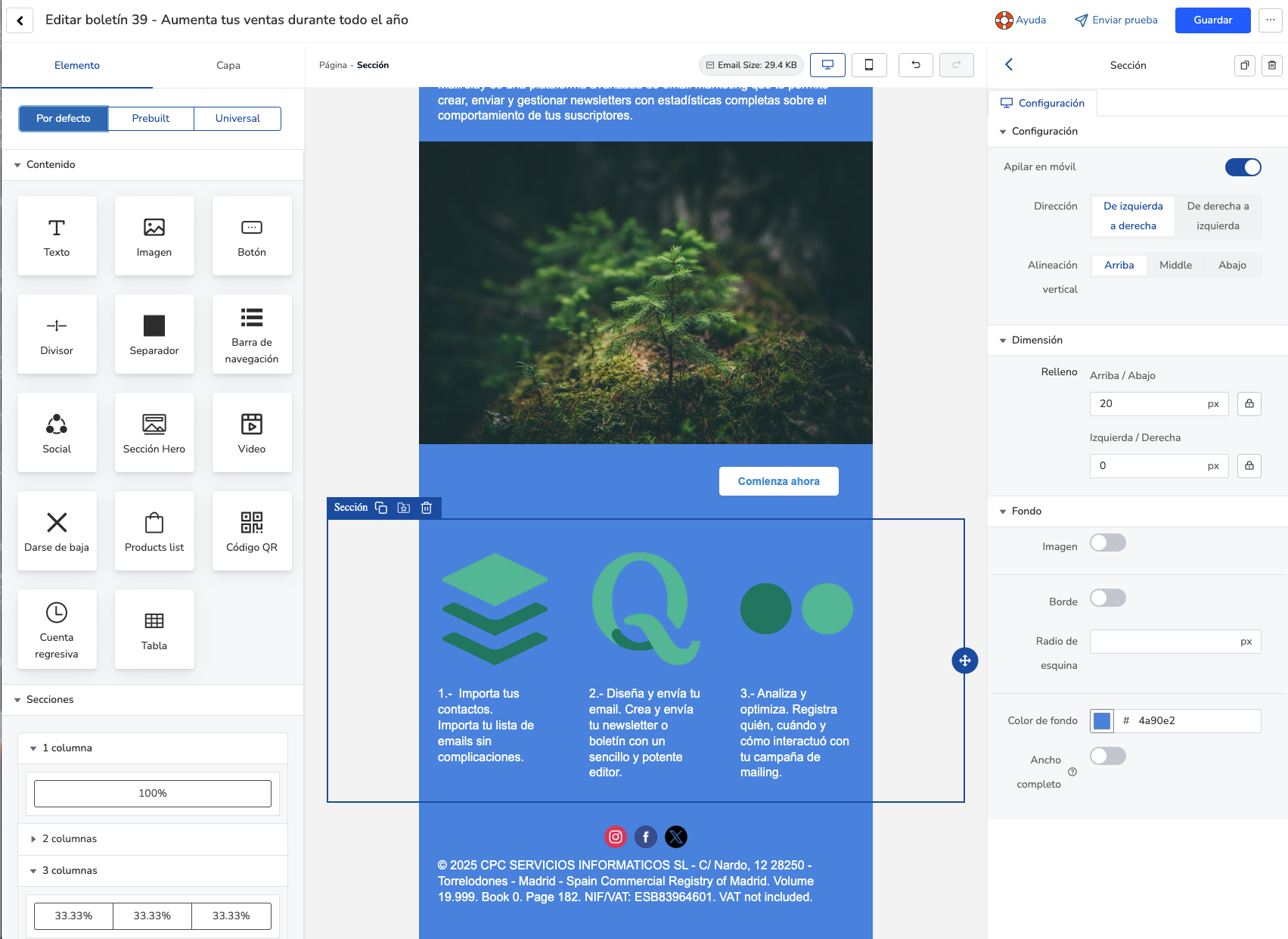Add a Separador element
This screenshot has height=939, width=1288.
pyautogui.click(x=154, y=334)
